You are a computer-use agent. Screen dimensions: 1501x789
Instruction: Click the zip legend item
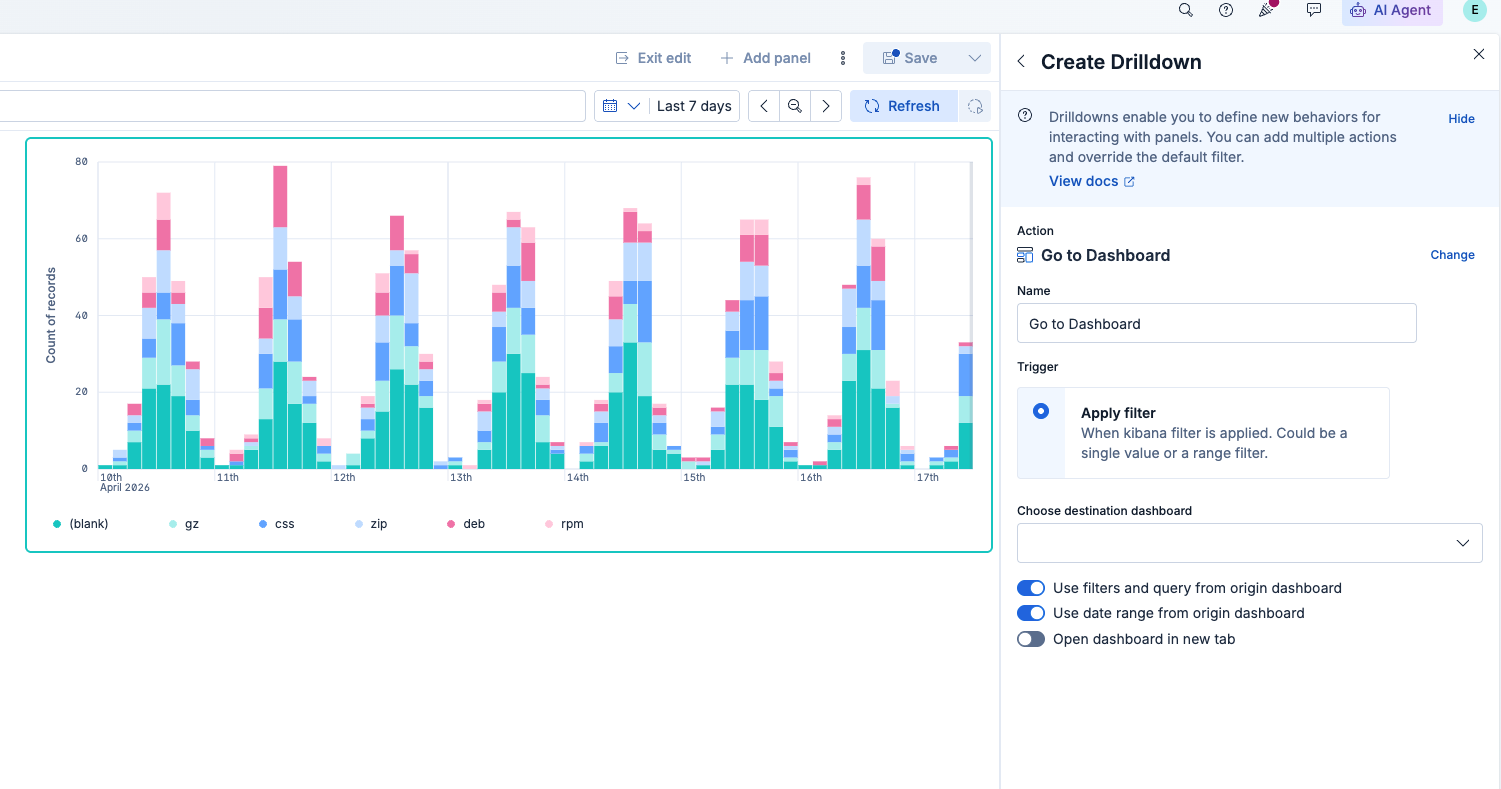click(x=371, y=524)
